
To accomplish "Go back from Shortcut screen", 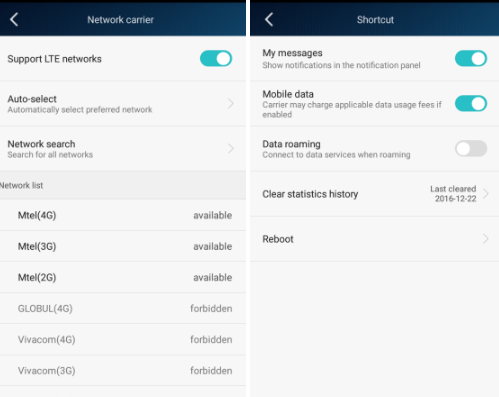I will point(269,20).
